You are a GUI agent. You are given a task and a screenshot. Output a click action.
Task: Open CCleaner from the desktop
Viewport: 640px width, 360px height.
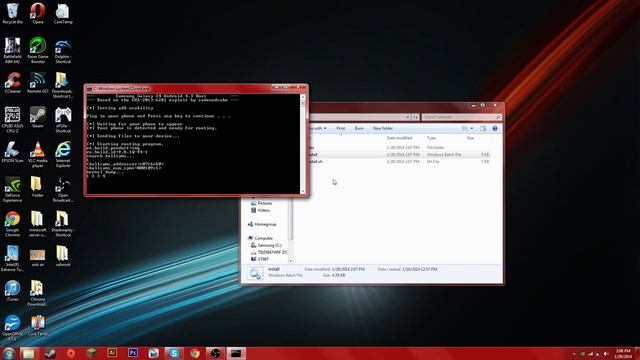[x=12, y=83]
